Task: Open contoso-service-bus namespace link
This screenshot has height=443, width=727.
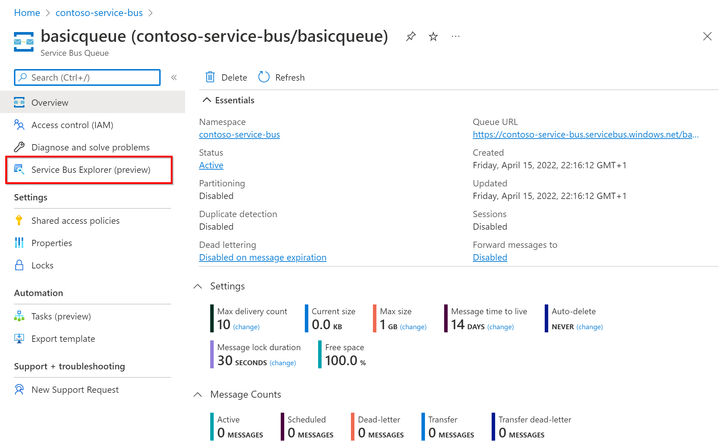Action: [239, 135]
